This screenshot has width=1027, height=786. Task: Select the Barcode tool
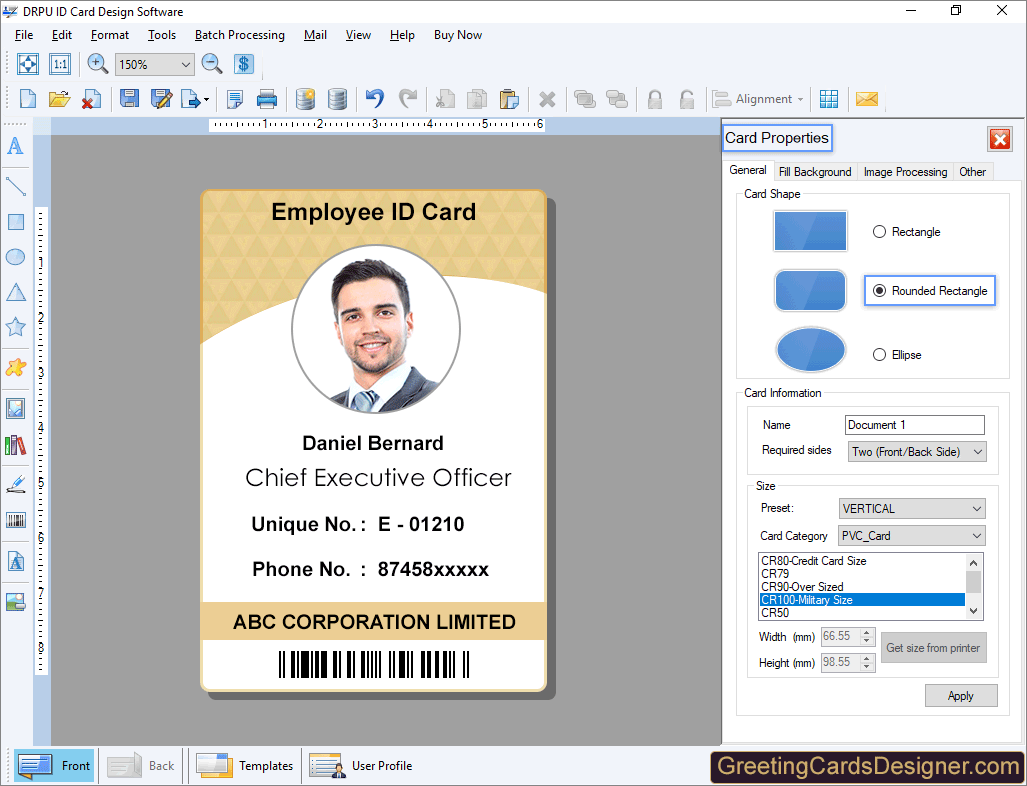[15, 520]
